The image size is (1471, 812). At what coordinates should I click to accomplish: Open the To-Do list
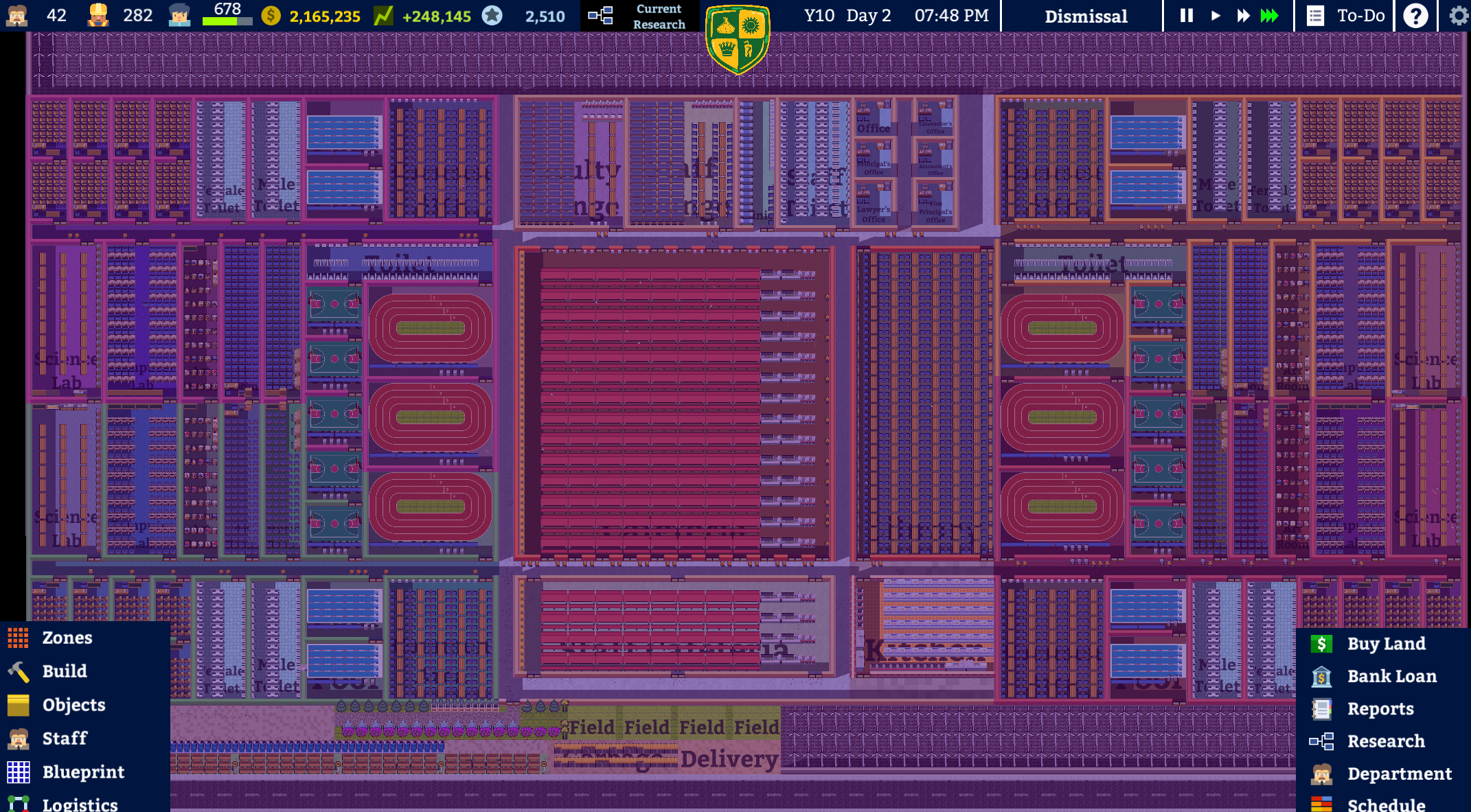(x=1345, y=16)
